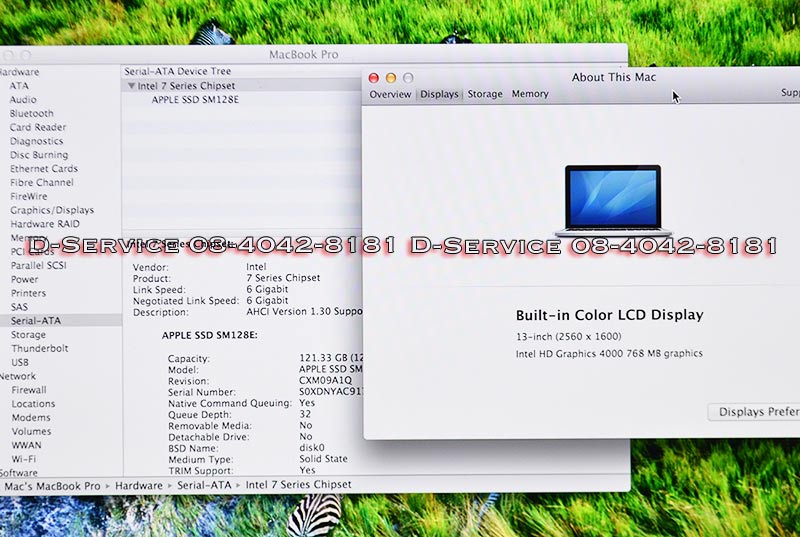Select Parallel SCSI in the sidebar
800x537 pixels.
click(x=39, y=265)
